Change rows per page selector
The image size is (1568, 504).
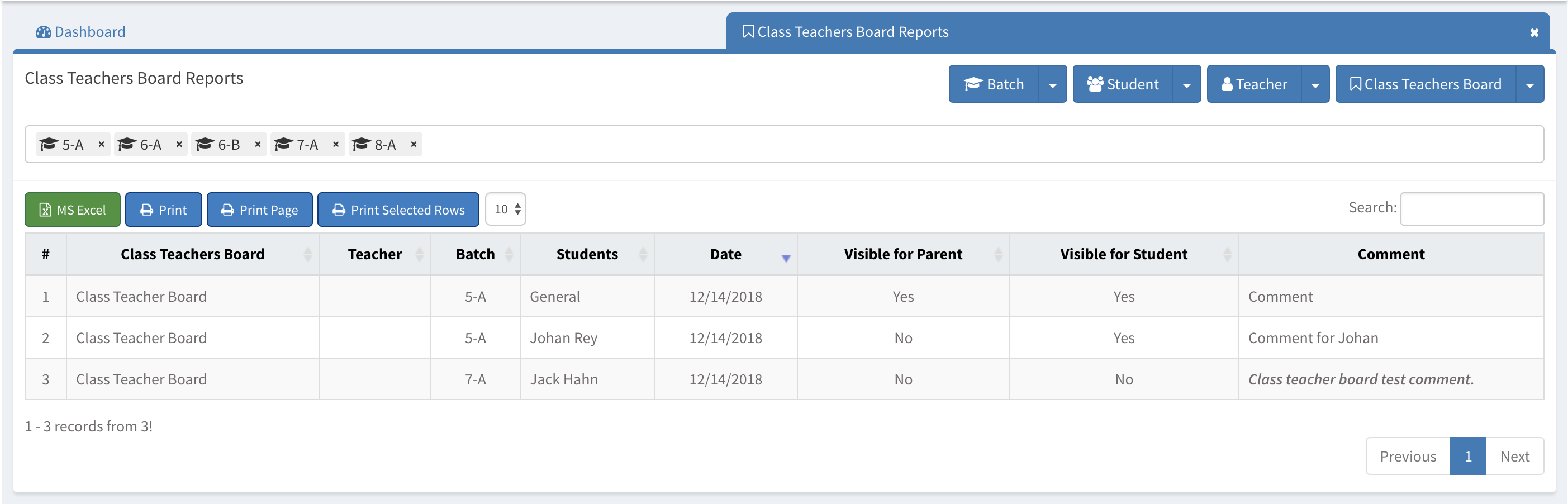pyautogui.click(x=506, y=210)
